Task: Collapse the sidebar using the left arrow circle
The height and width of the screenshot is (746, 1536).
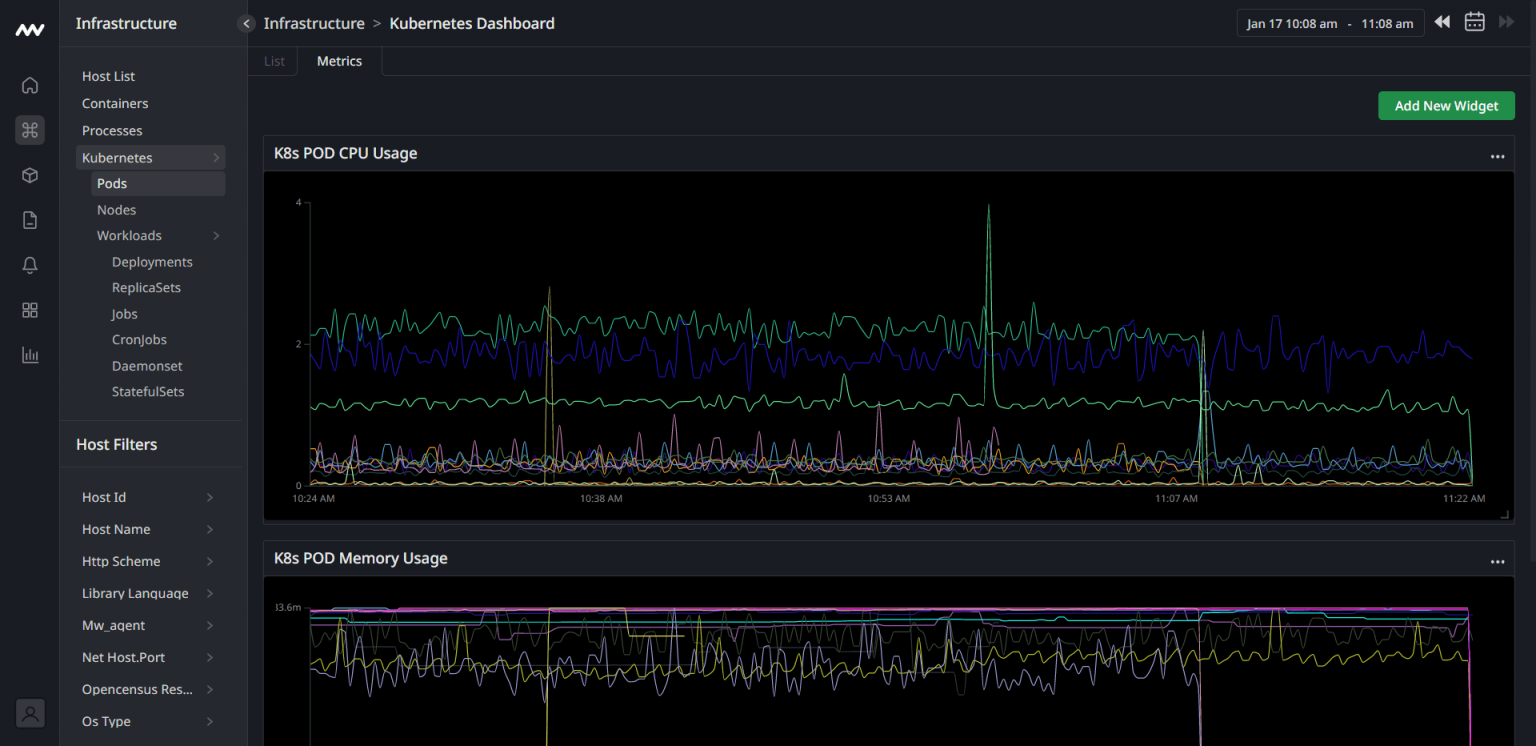Action: 246,23
